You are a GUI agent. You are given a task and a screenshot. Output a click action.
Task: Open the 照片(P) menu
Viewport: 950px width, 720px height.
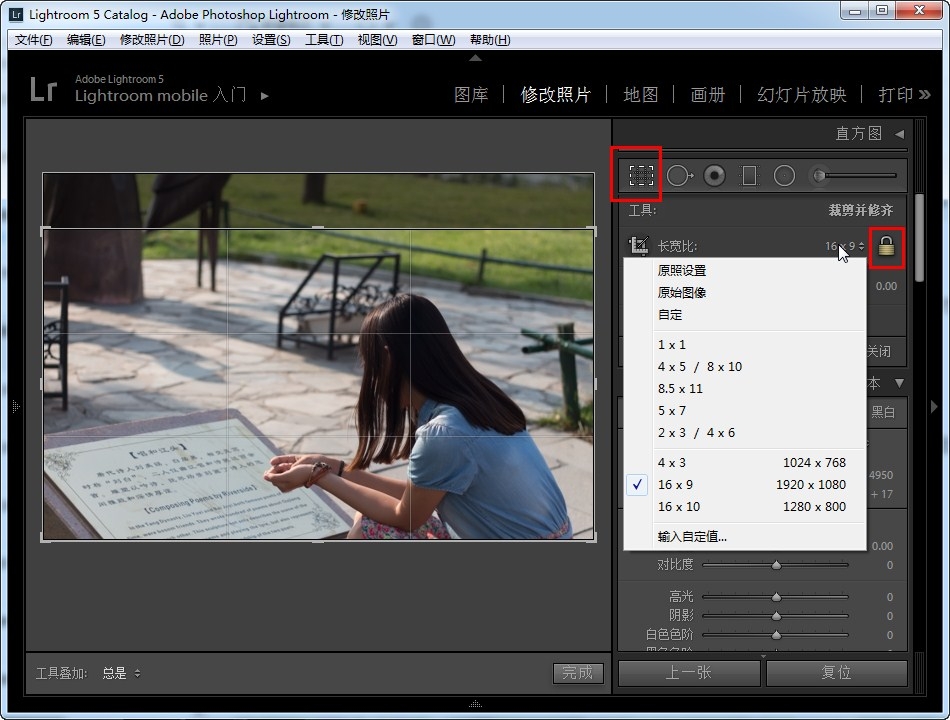tap(218, 40)
